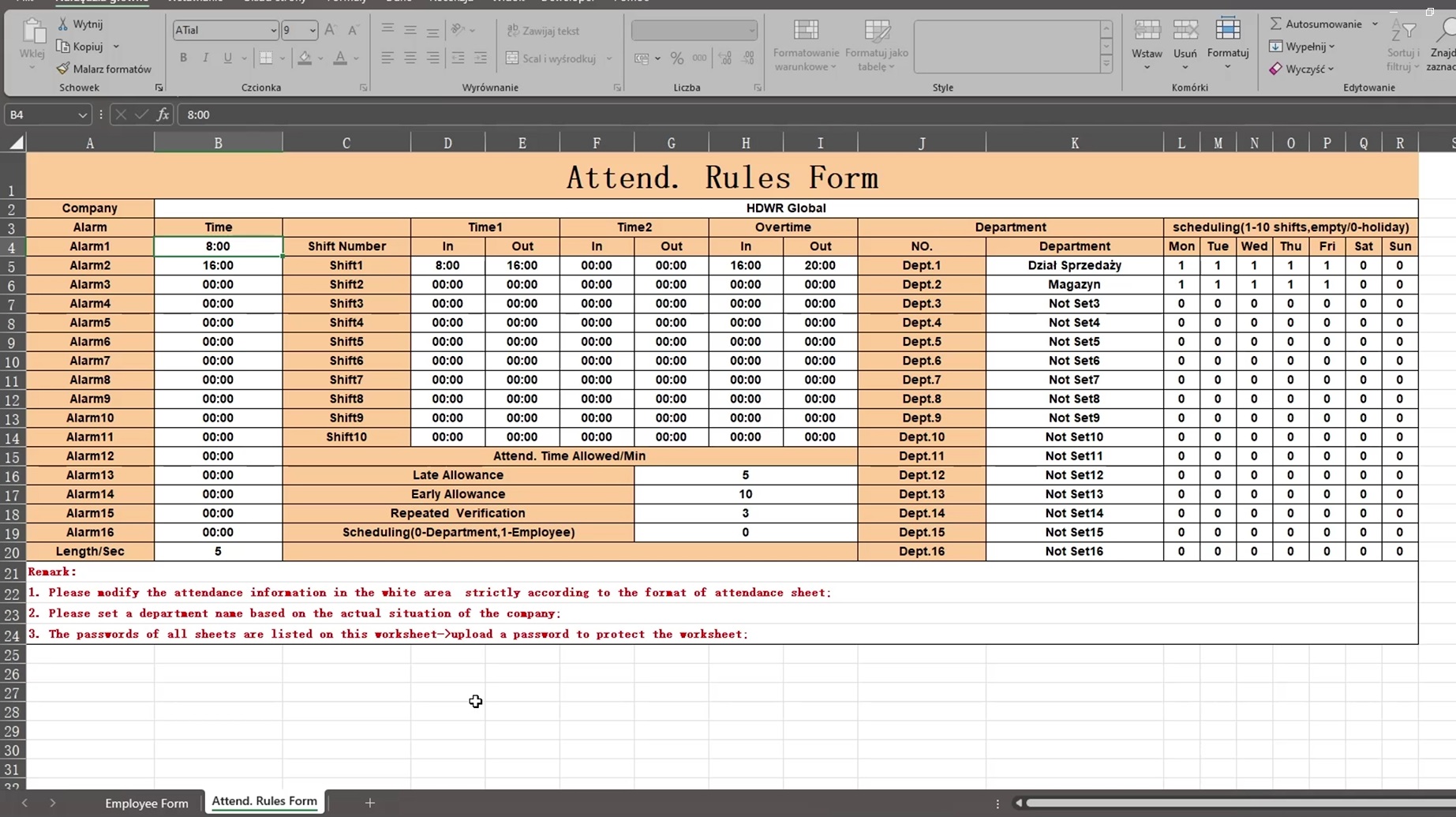Select the Attend. Rules Form sheet tab

(x=264, y=801)
